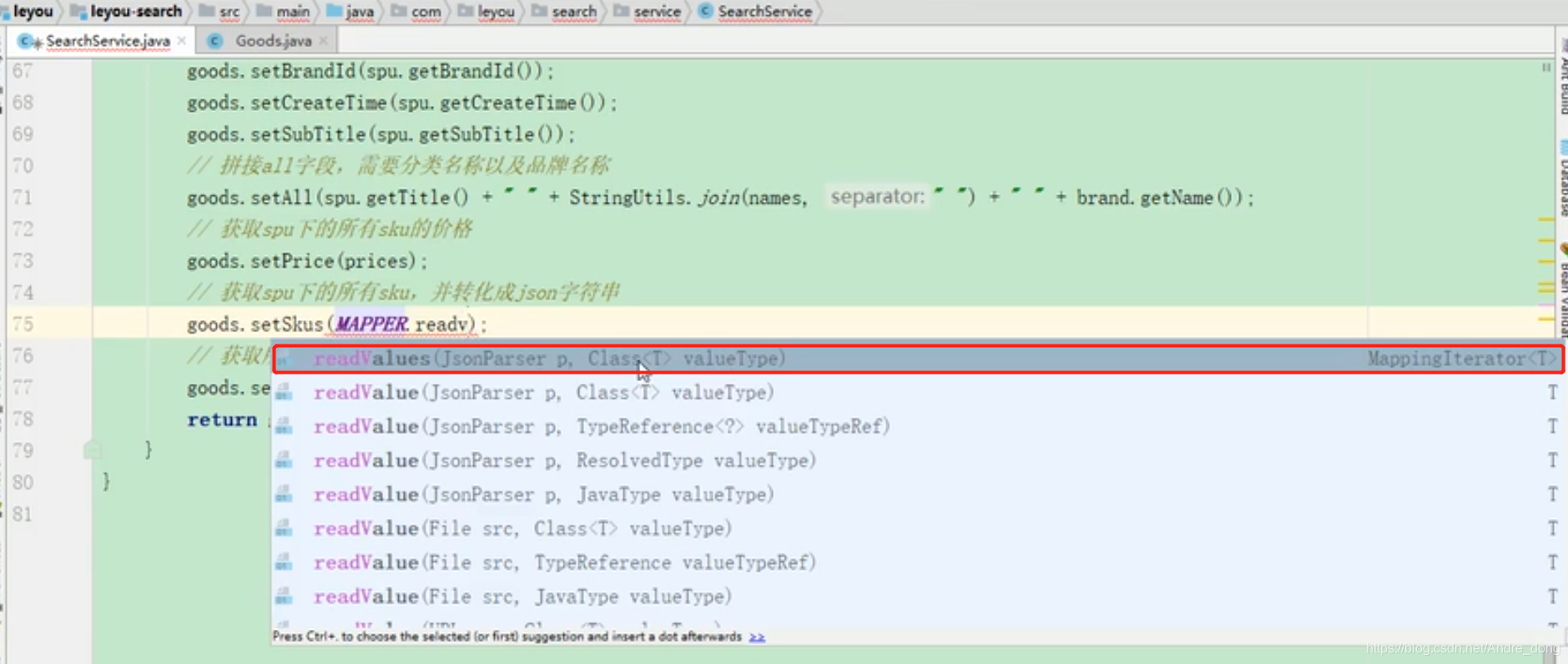Choose readValues(JsonParser p, Class<T> valueType) suggestion
Screen dimensions: 1568x664
[x=918, y=359]
